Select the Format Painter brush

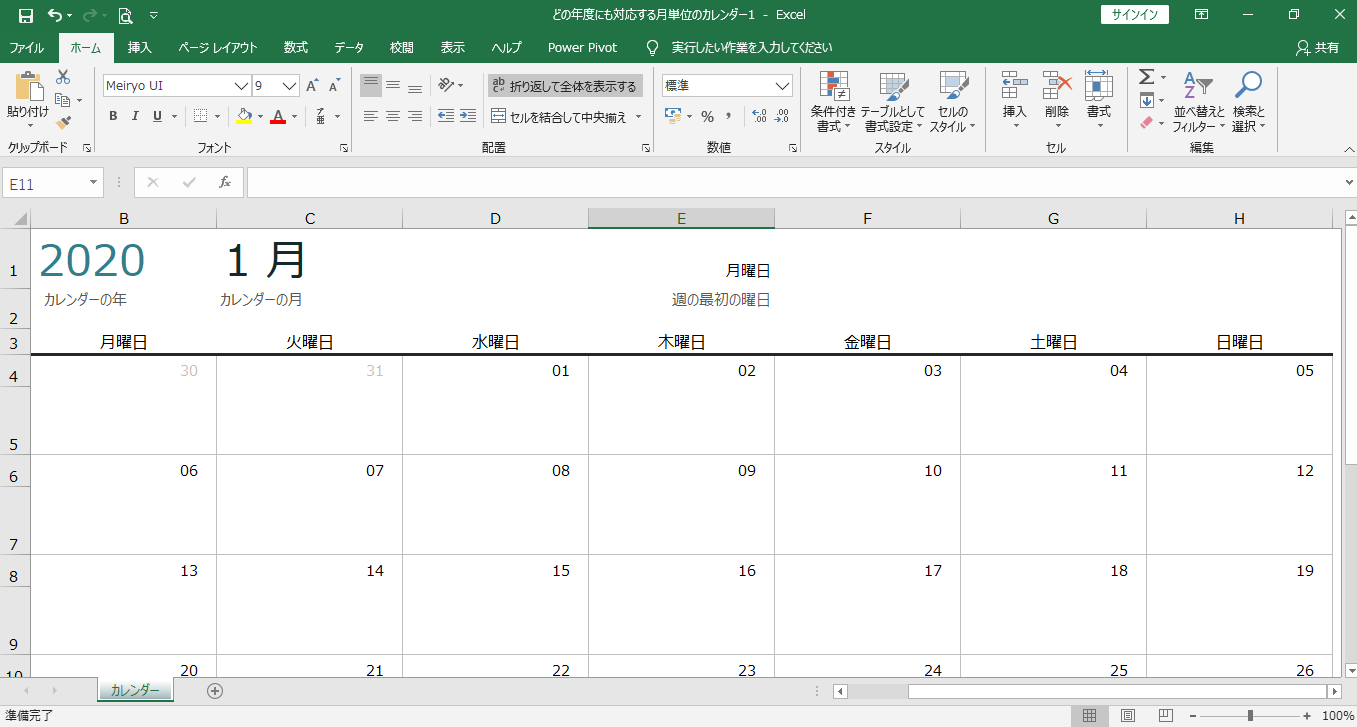tap(63, 122)
